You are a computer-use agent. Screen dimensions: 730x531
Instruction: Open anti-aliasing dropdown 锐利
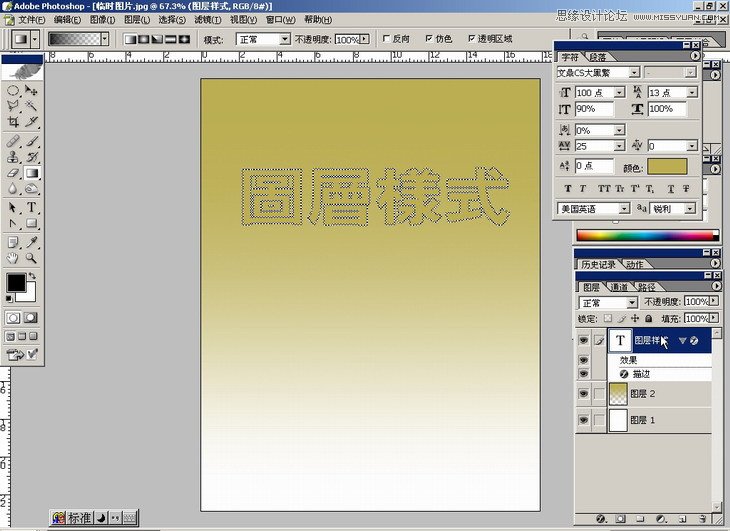(690, 208)
